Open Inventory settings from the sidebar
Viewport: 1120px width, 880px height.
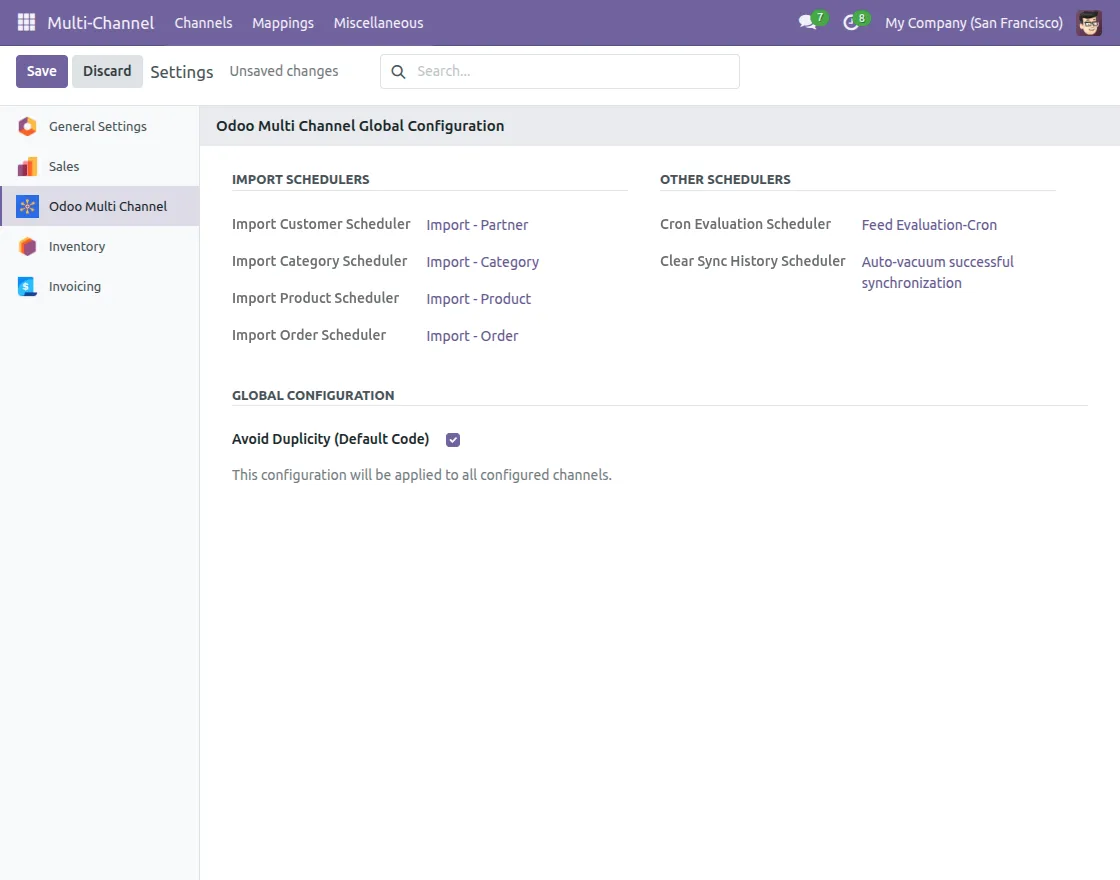point(78,246)
